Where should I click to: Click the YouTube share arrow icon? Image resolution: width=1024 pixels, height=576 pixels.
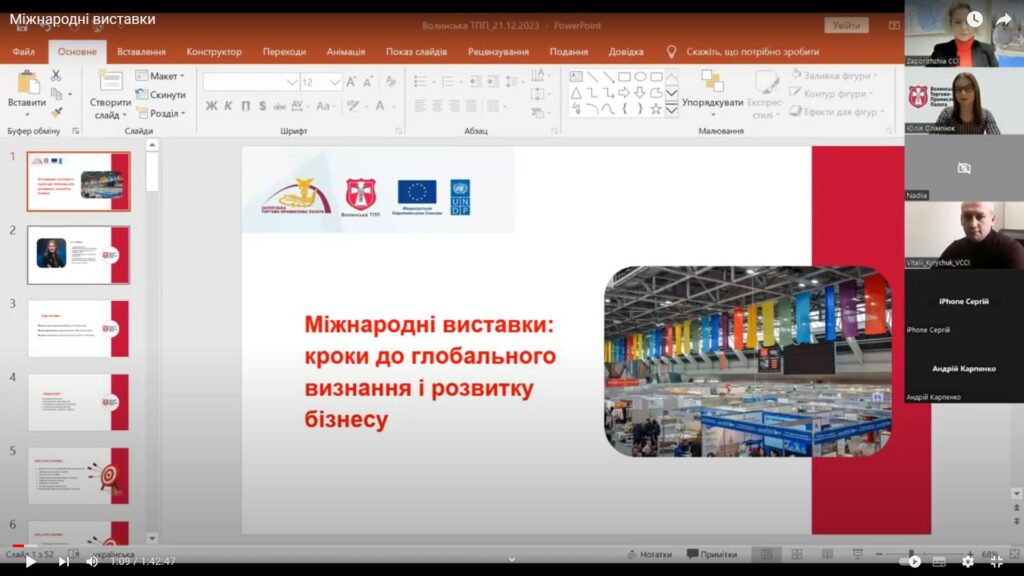point(1004,20)
